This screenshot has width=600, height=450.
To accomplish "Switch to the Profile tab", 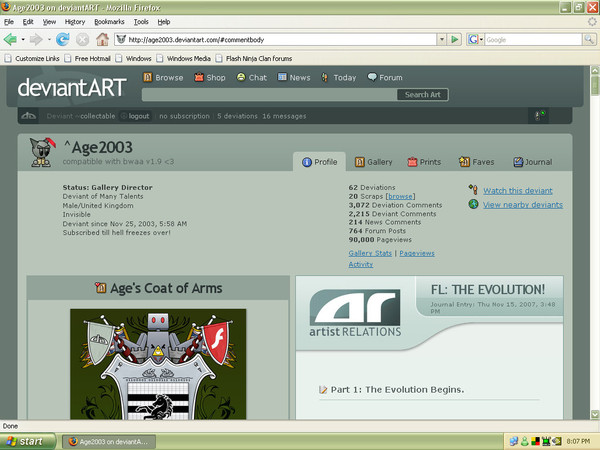I will (320, 162).
